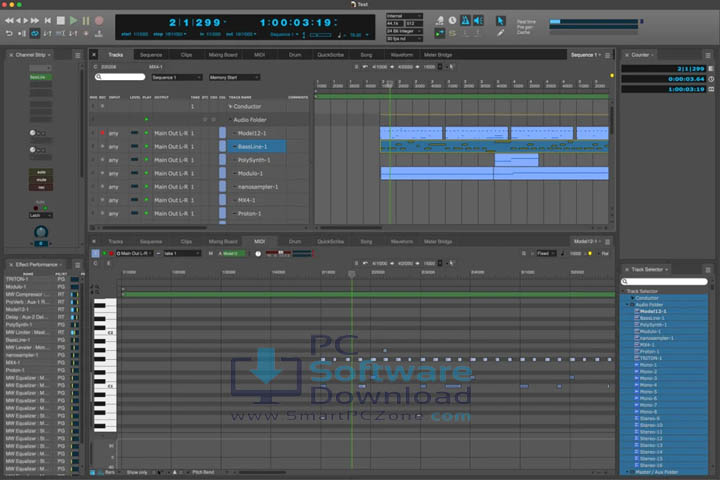Open the frame rate dropdown
This screenshot has width=720, height=480.
(x=404, y=39)
